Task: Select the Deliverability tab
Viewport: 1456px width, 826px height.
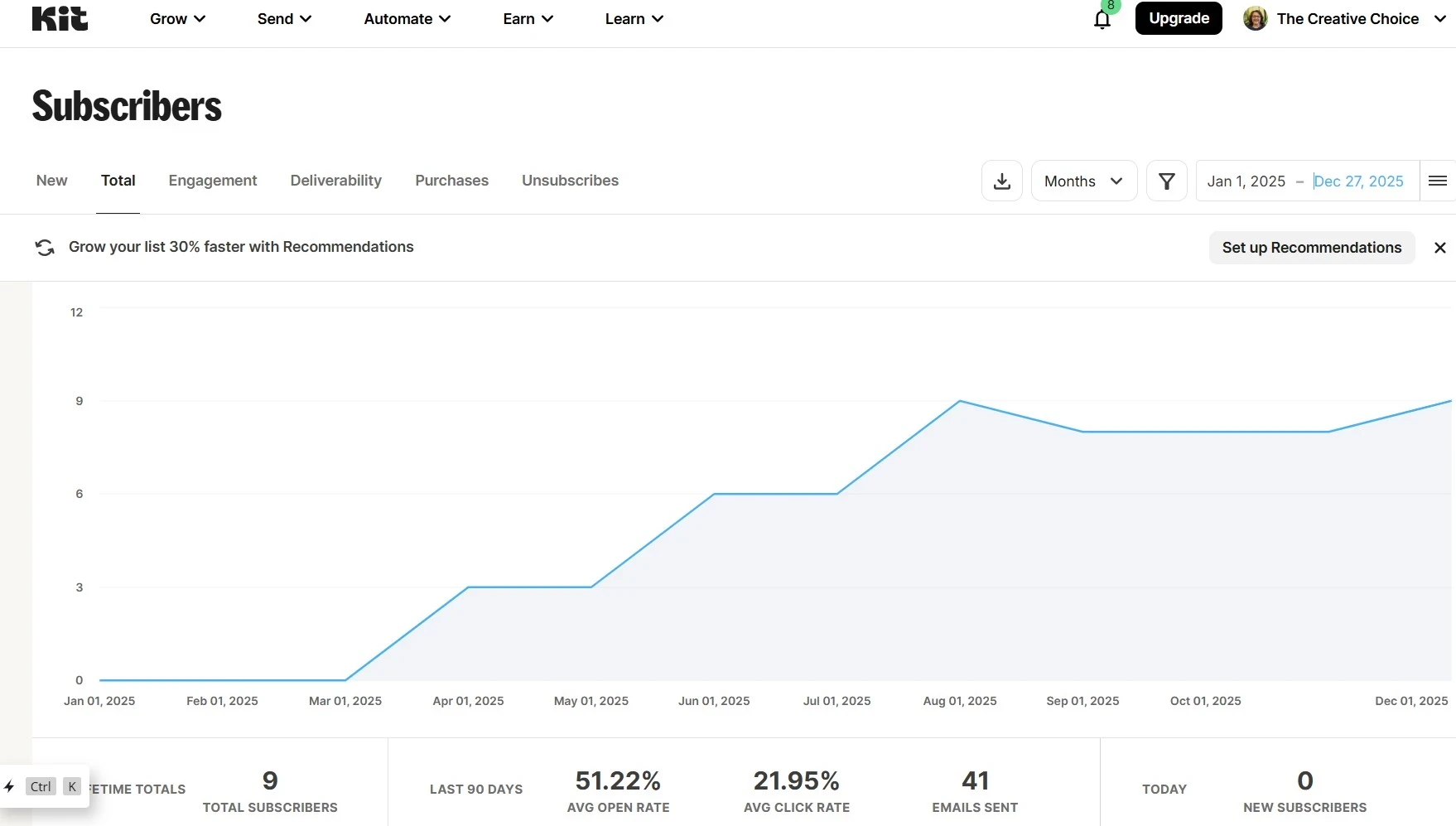Action: point(335,181)
